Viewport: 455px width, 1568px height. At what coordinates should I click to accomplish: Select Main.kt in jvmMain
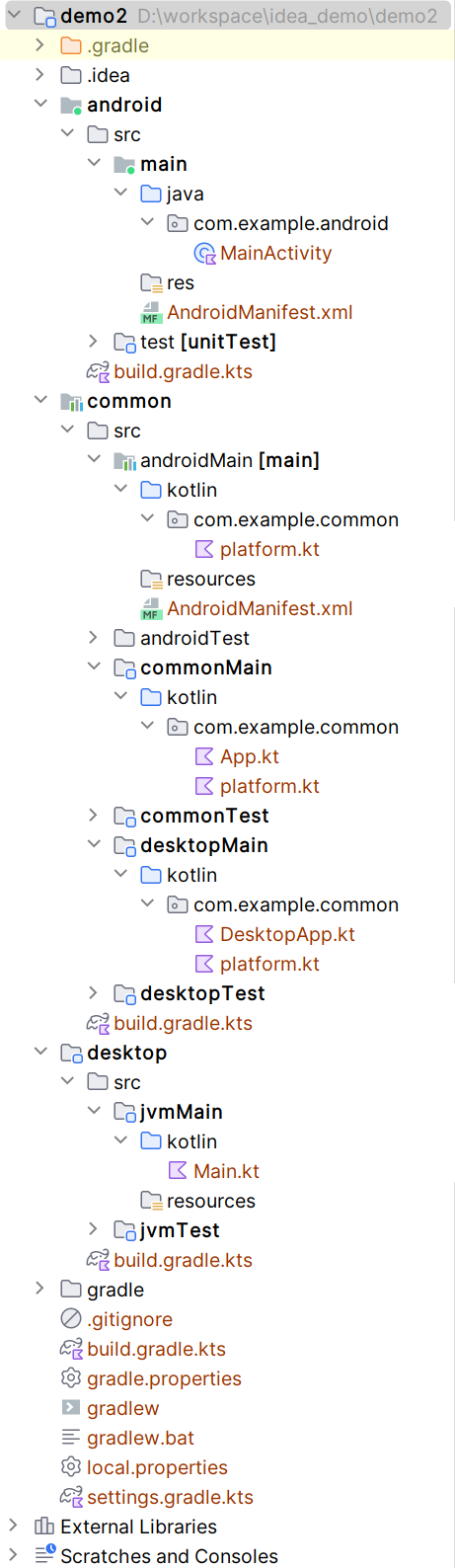(x=226, y=1171)
